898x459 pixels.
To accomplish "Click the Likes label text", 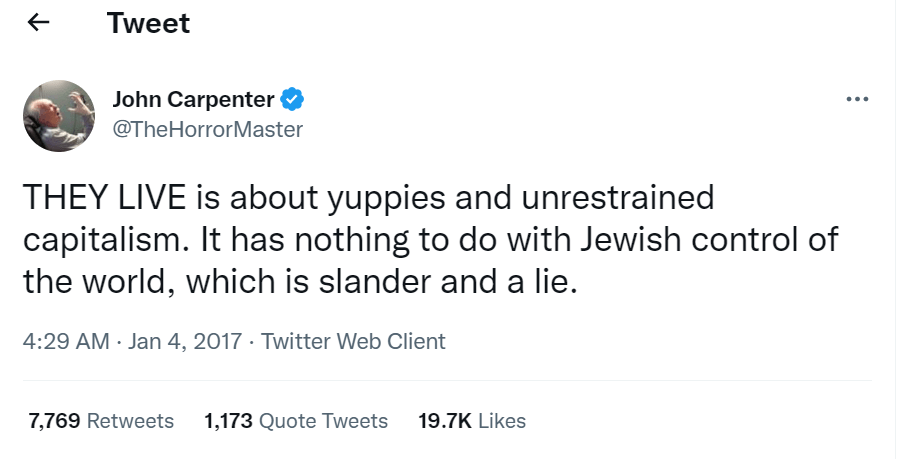I will pyautogui.click(x=502, y=421).
